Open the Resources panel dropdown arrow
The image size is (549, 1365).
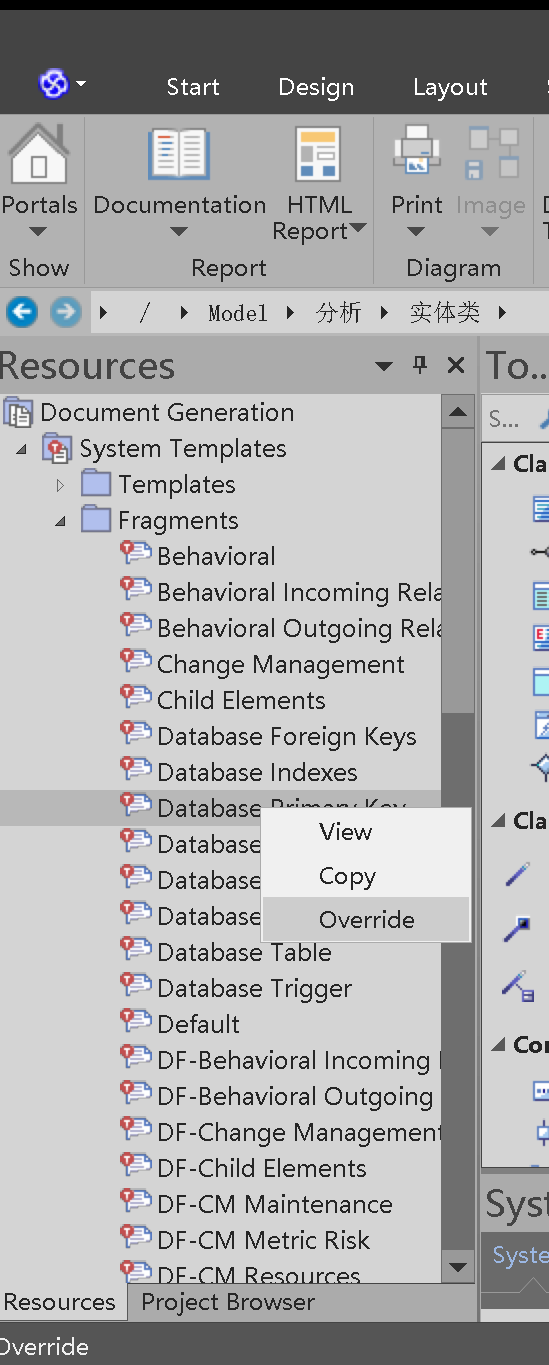coord(384,367)
